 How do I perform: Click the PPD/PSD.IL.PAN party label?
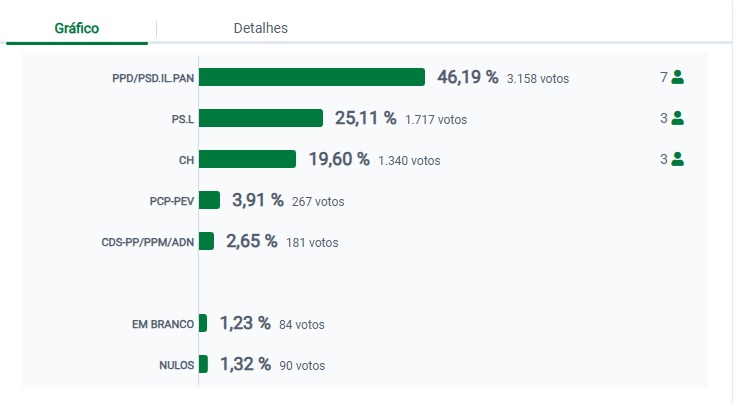(x=153, y=78)
